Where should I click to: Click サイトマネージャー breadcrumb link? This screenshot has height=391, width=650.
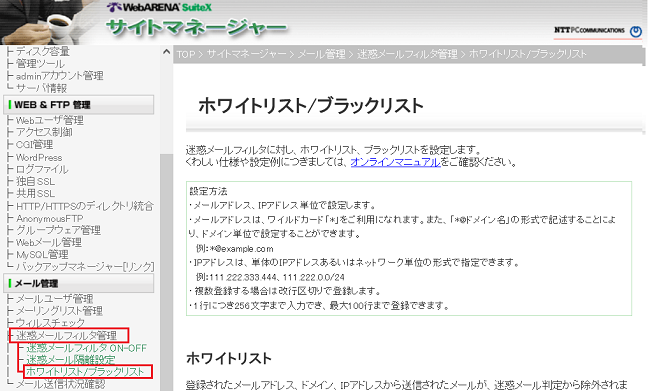[x=247, y=54]
